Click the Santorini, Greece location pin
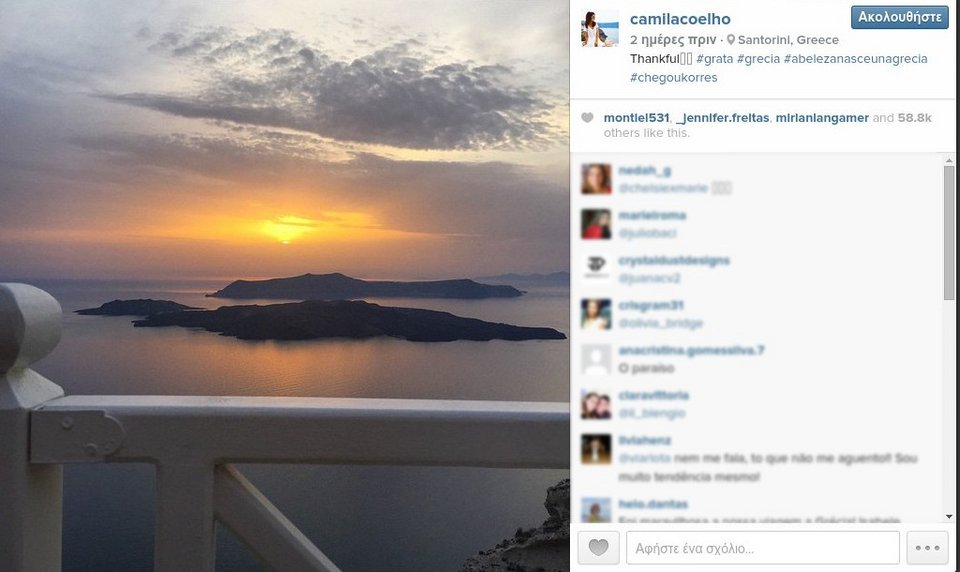This screenshot has height=572, width=960. point(730,40)
